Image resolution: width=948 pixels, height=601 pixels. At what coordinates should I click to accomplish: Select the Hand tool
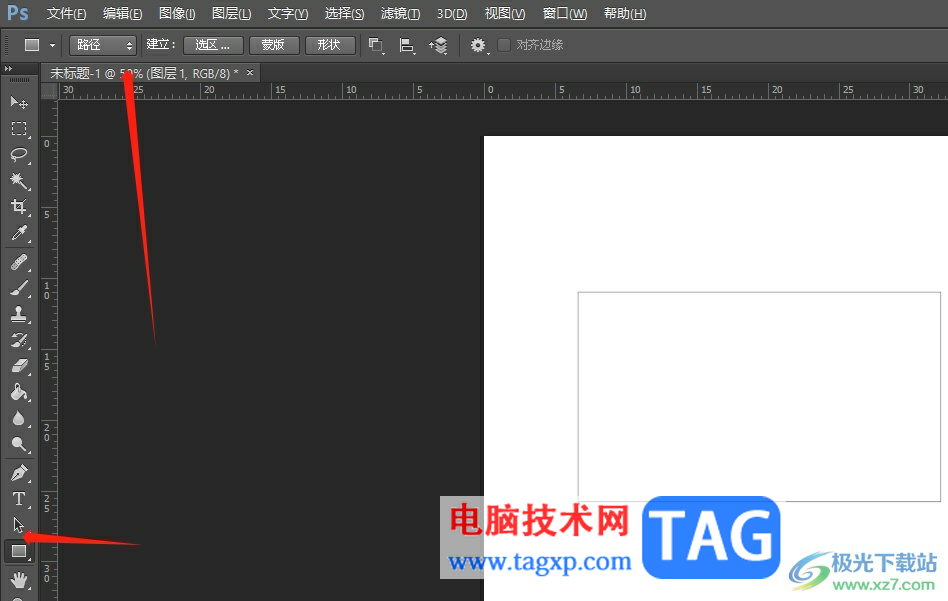click(19, 580)
